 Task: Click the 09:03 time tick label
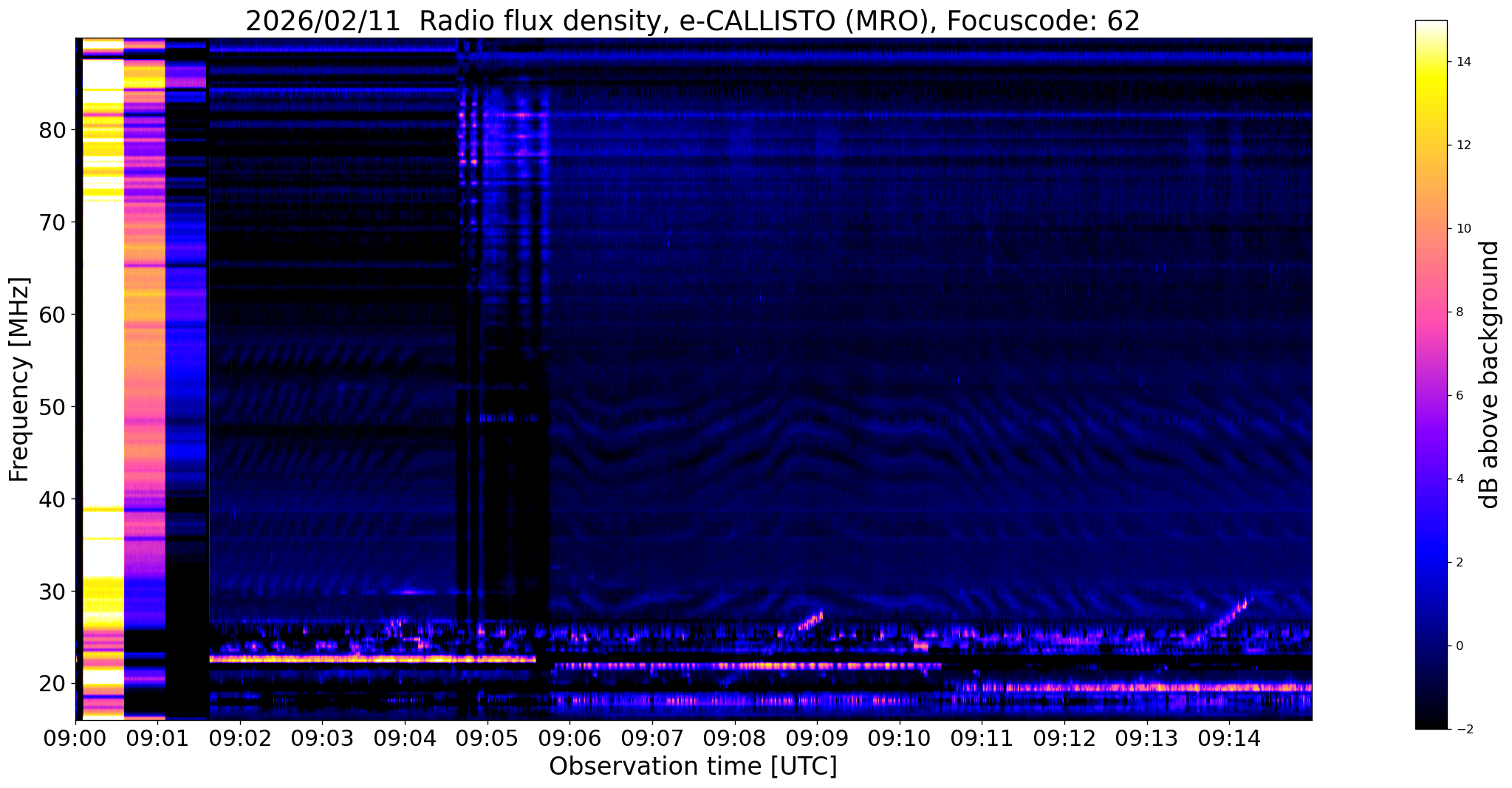coord(322,737)
